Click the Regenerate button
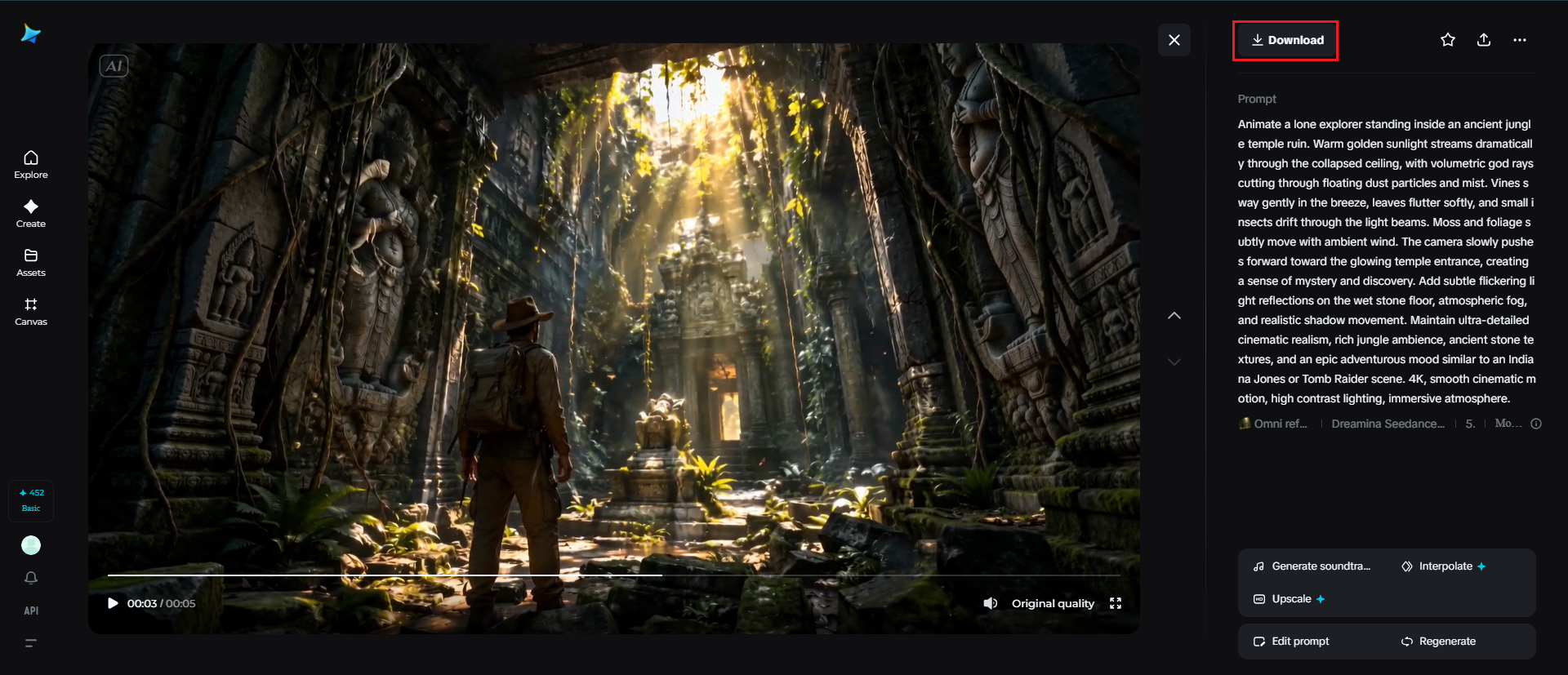The height and width of the screenshot is (675, 1568). pos(1438,642)
